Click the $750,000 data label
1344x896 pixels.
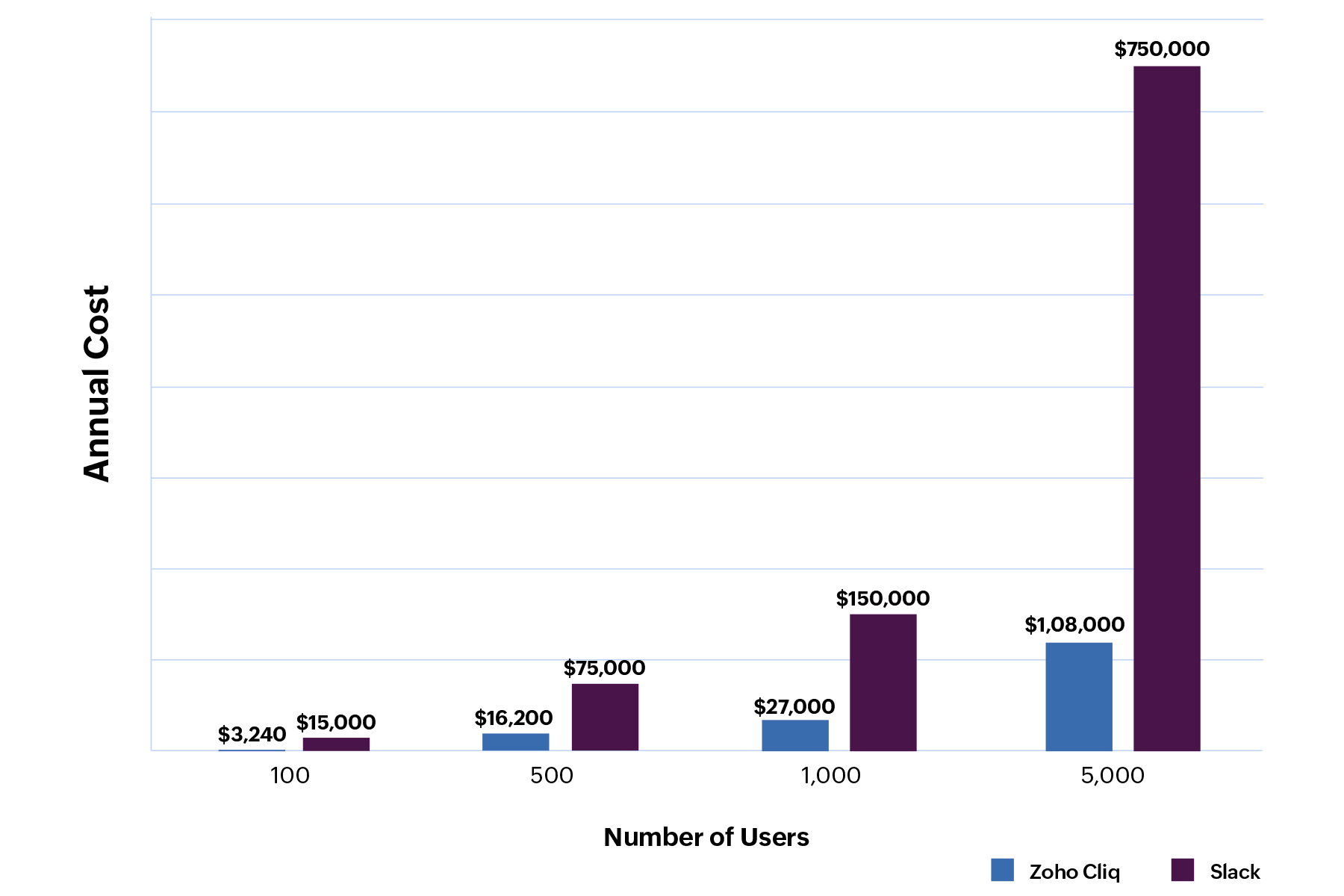[1162, 49]
